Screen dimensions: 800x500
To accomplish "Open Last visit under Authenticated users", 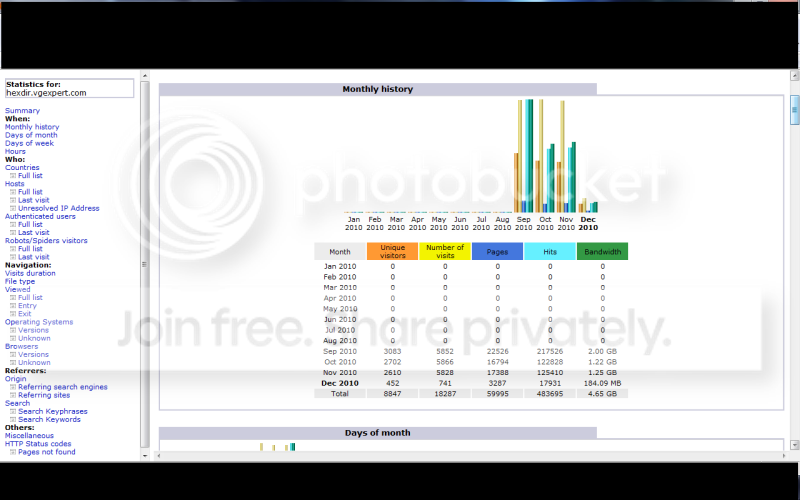I will pyautogui.click(x=34, y=232).
